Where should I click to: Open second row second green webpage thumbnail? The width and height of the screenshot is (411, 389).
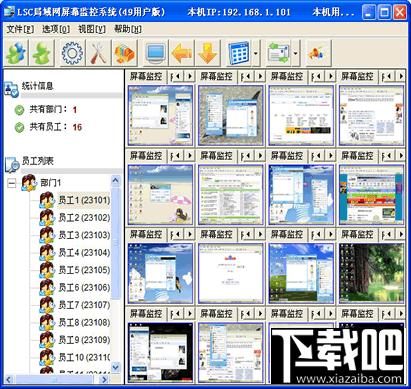tap(231, 194)
